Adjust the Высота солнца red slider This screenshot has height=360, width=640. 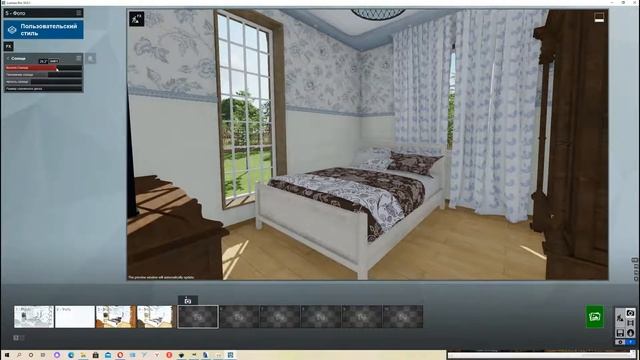(x=44, y=68)
